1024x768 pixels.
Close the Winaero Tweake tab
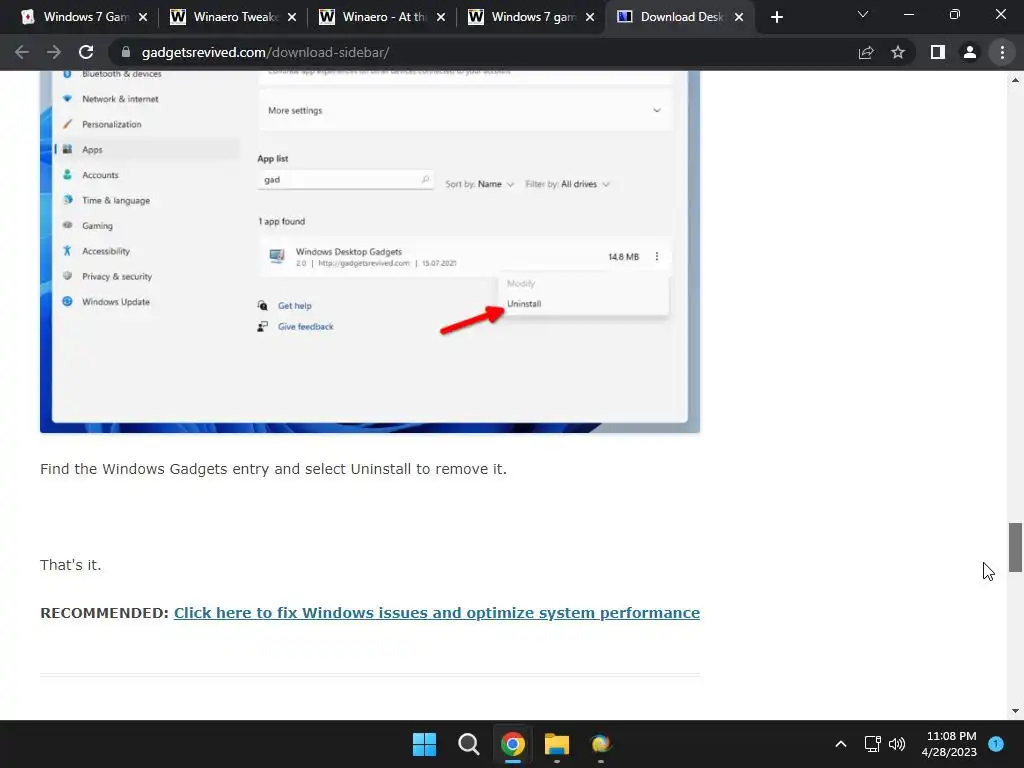tap(292, 17)
